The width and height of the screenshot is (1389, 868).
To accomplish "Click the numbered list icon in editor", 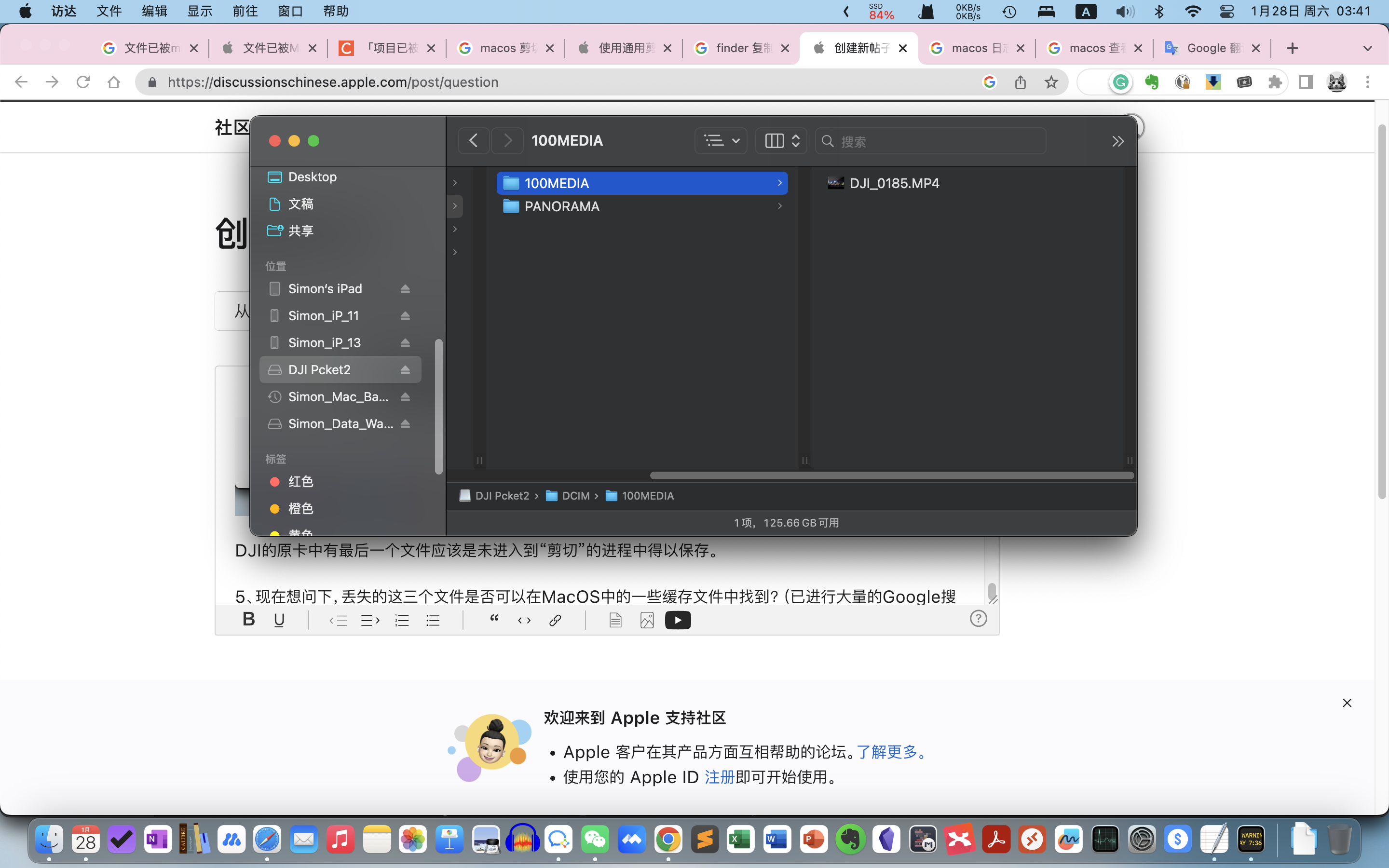I will click(402, 620).
